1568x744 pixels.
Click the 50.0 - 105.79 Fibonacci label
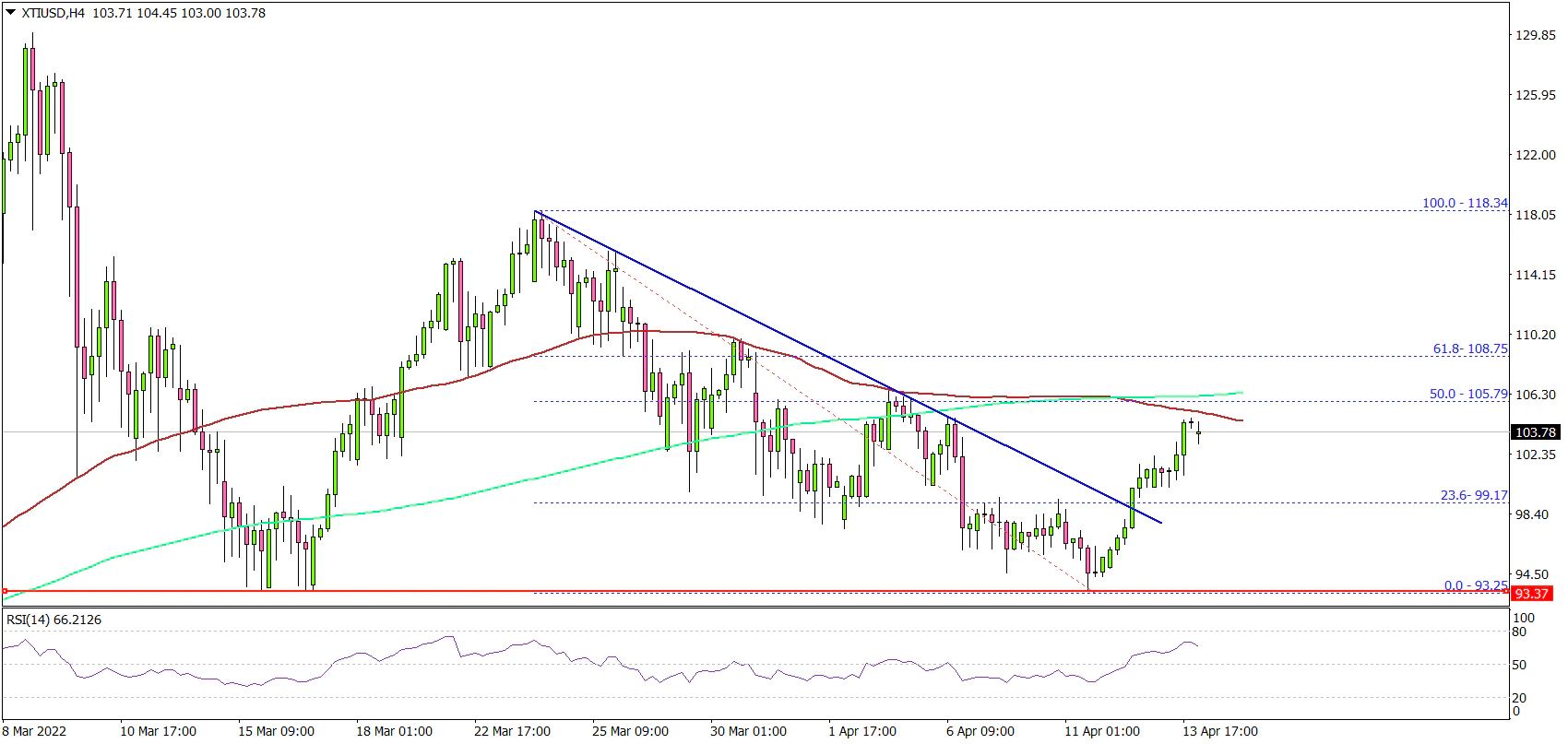(1467, 394)
